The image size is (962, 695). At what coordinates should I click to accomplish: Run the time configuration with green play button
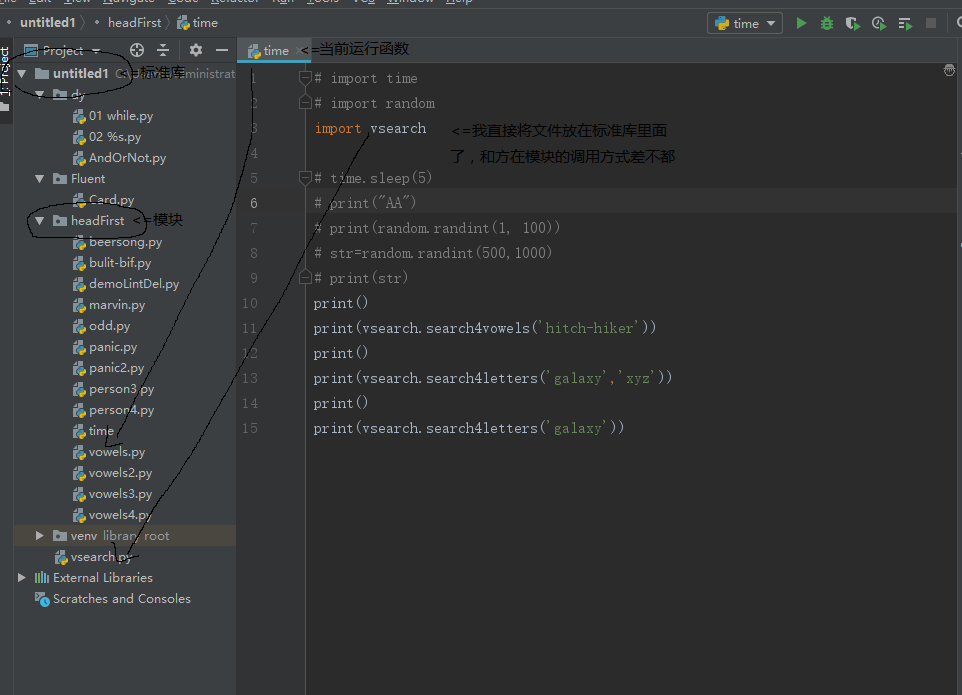click(x=801, y=23)
